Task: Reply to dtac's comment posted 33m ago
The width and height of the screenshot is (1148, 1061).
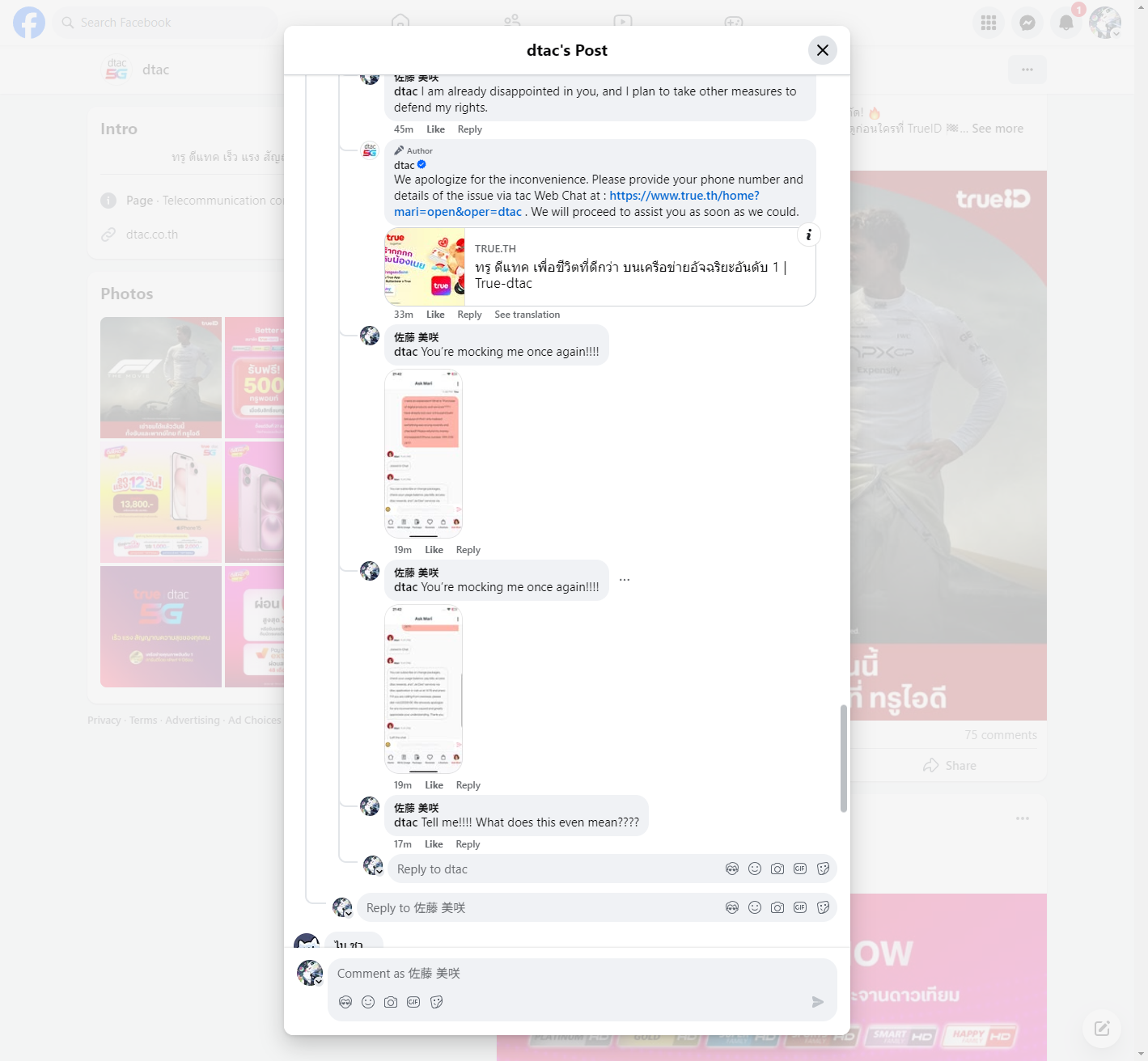Action: [469, 315]
